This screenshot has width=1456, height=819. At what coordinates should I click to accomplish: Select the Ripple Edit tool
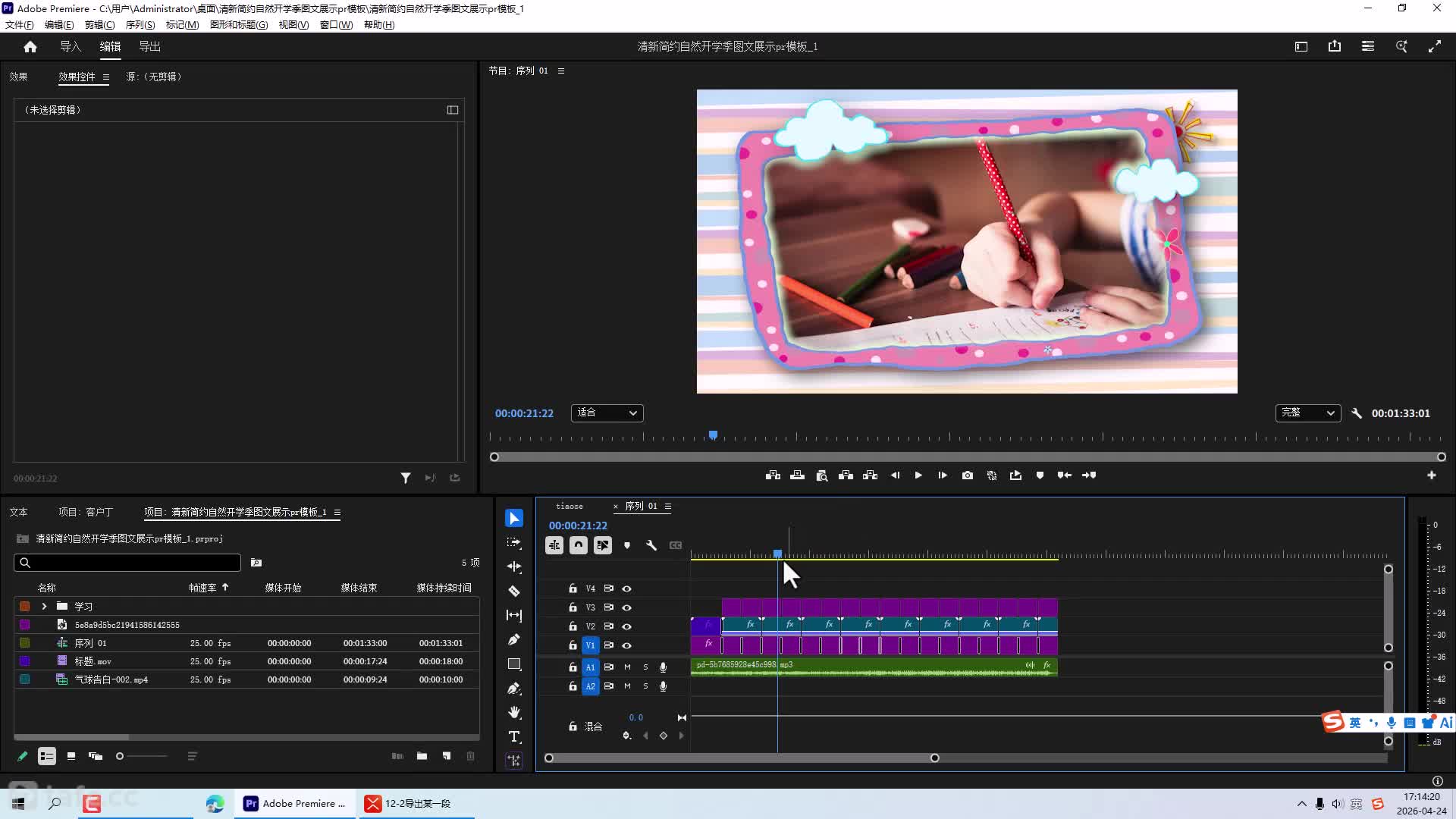pyautogui.click(x=514, y=566)
